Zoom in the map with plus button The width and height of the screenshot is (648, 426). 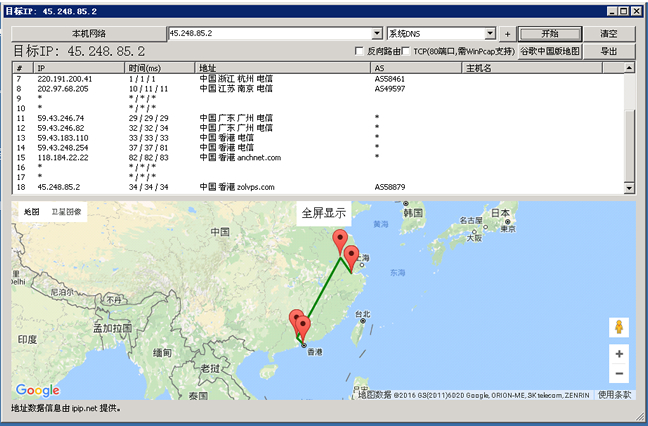(619, 354)
